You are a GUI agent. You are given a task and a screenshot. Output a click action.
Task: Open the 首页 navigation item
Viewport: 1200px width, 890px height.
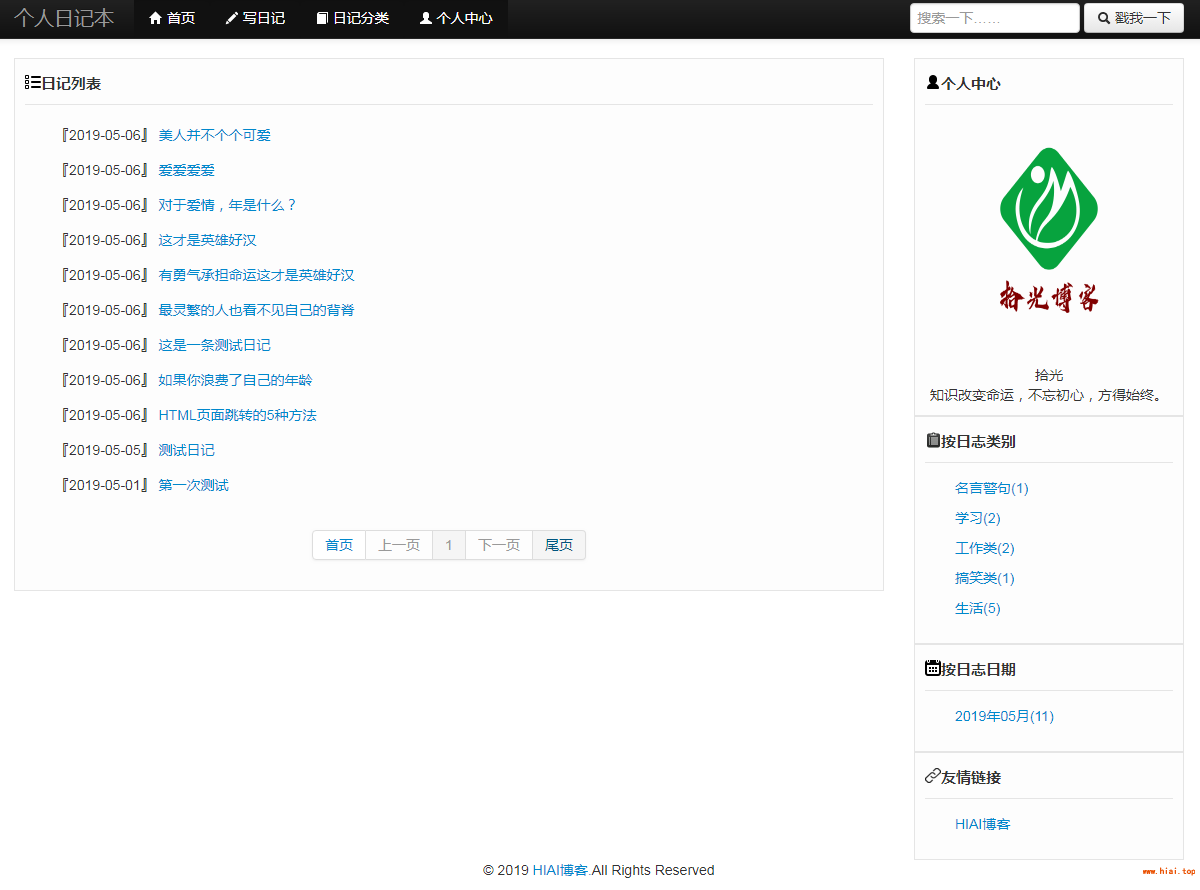point(172,18)
